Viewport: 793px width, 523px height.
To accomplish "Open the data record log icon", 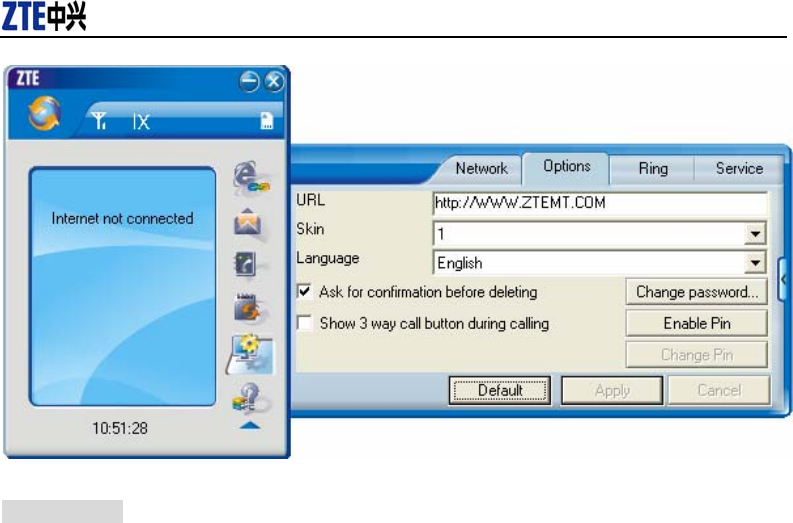I will pyautogui.click(x=248, y=308).
